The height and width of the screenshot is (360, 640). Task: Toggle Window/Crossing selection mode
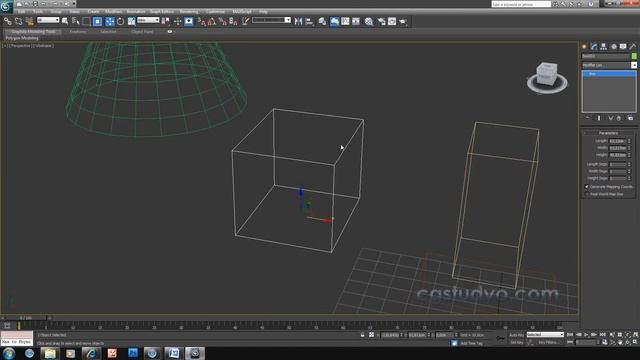tap(97, 21)
